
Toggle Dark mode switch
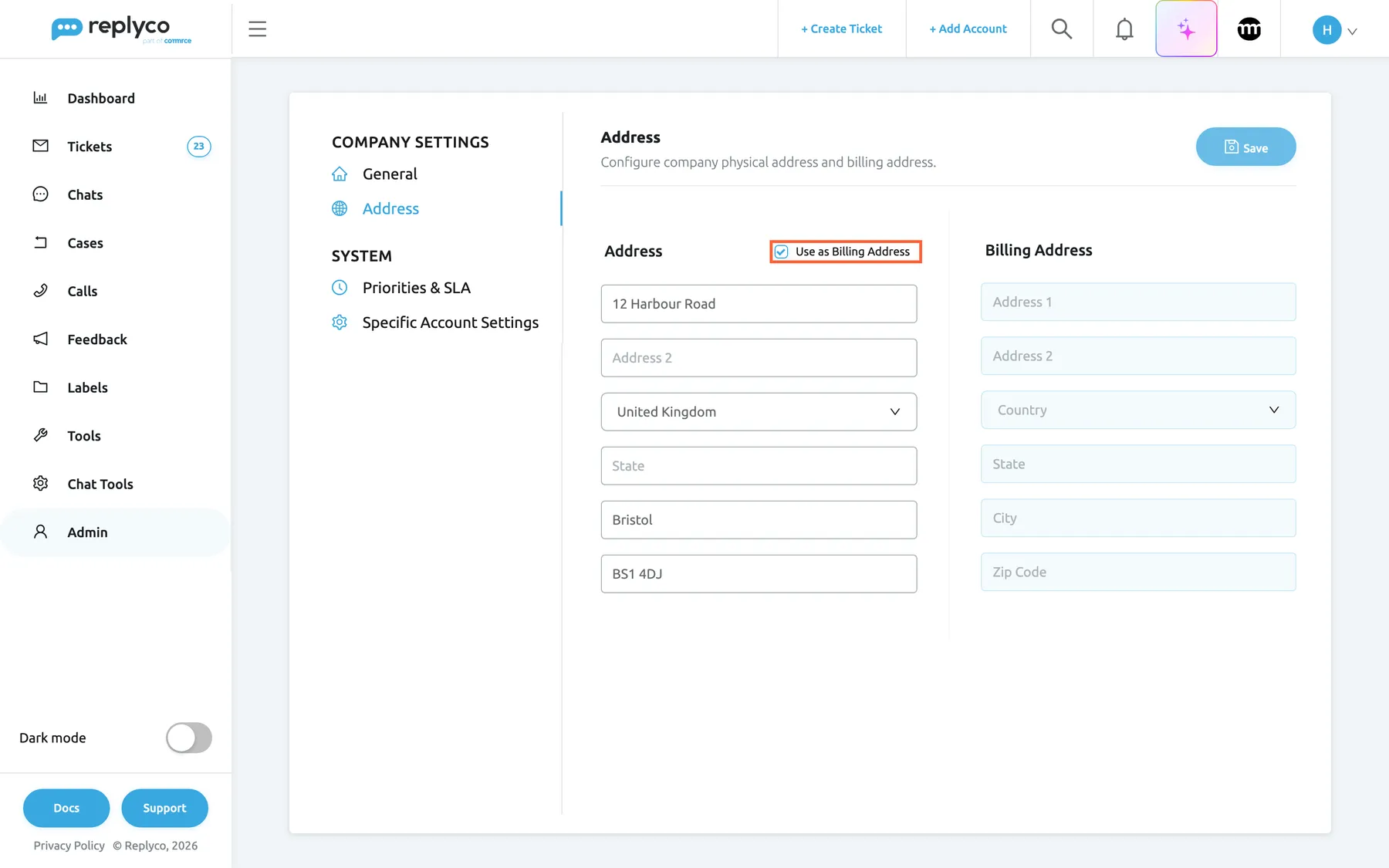click(189, 738)
